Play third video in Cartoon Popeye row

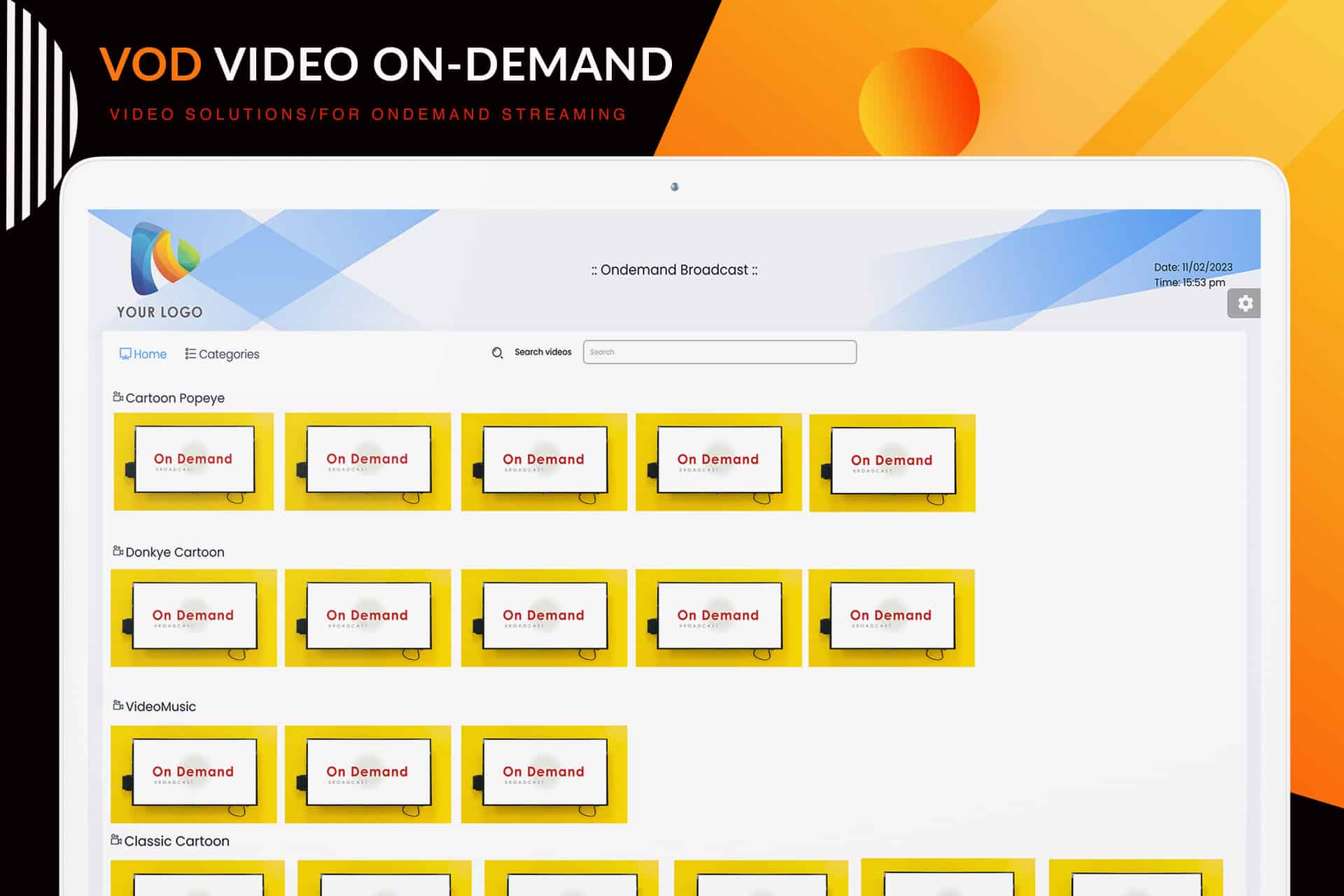(x=544, y=461)
